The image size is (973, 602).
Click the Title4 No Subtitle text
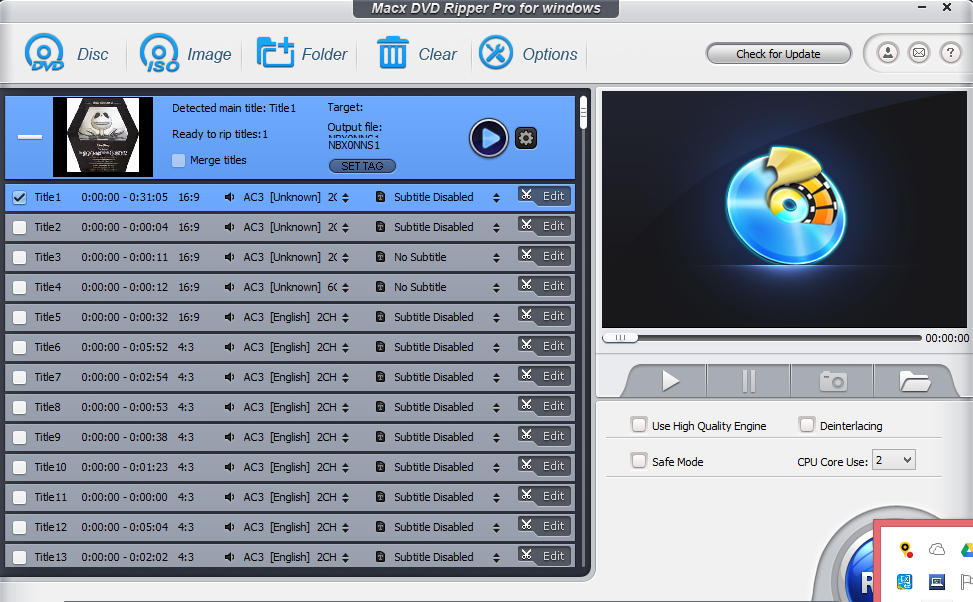point(420,287)
